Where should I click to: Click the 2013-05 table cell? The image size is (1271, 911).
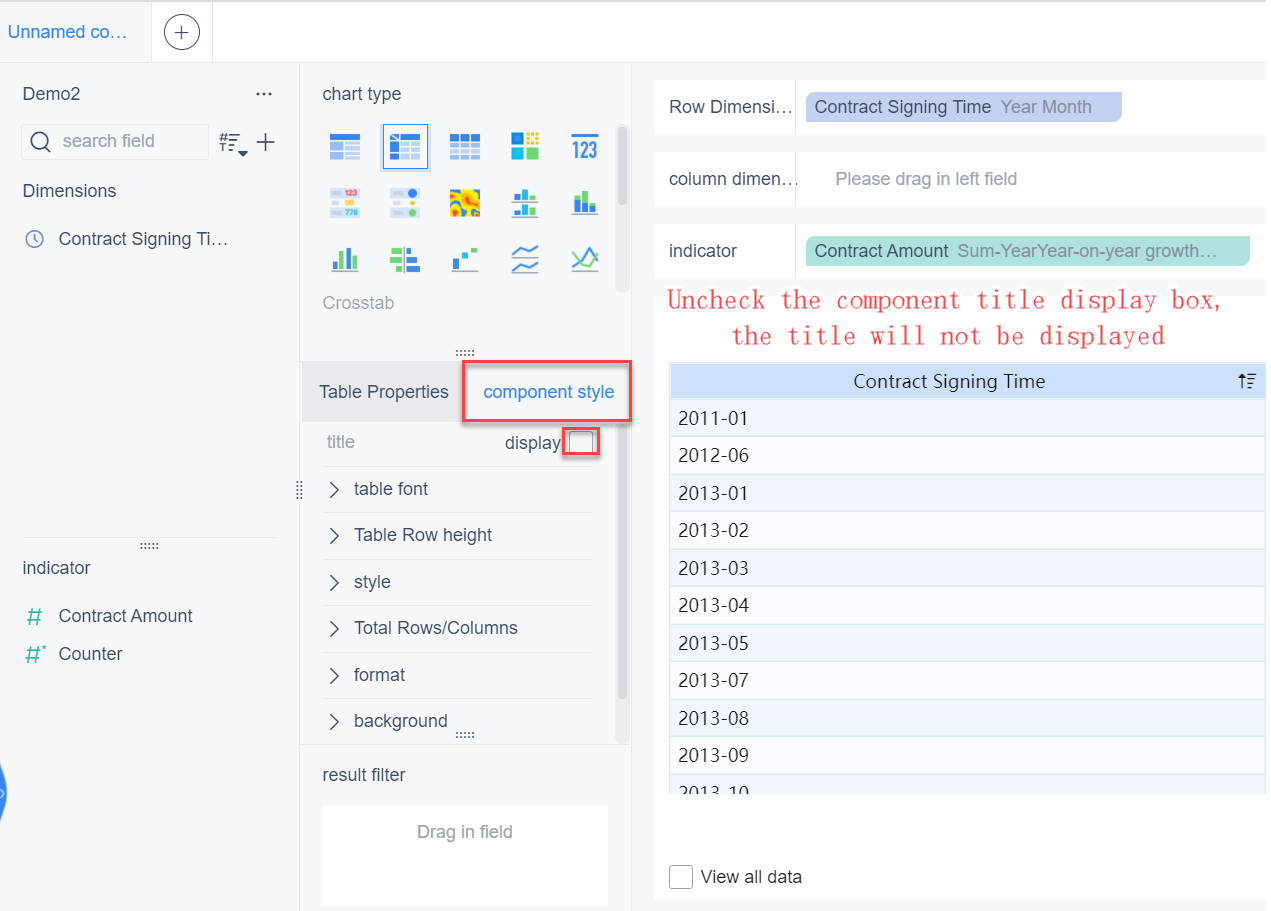pyautogui.click(x=967, y=643)
